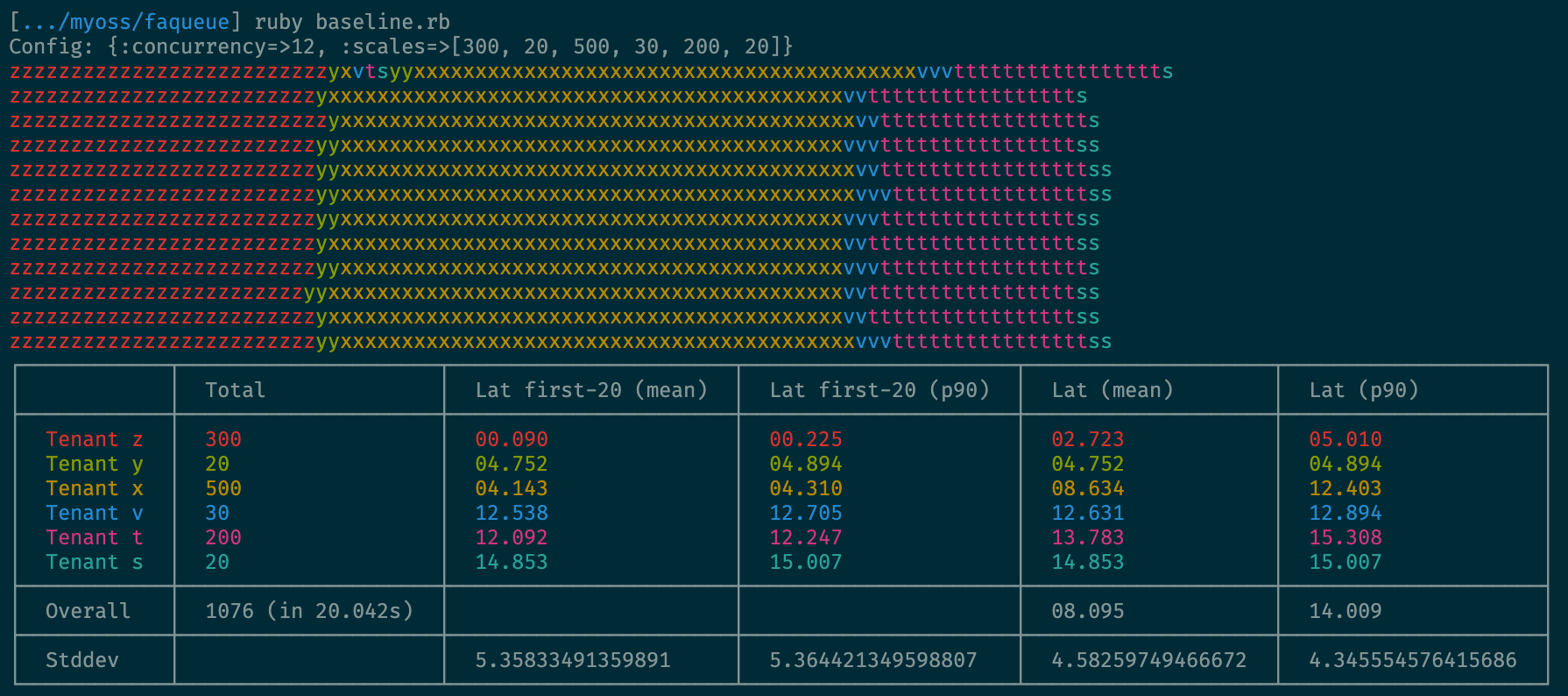Click the value '12.247' for Tenant t
This screenshot has height=696, width=1568.
tap(806, 537)
